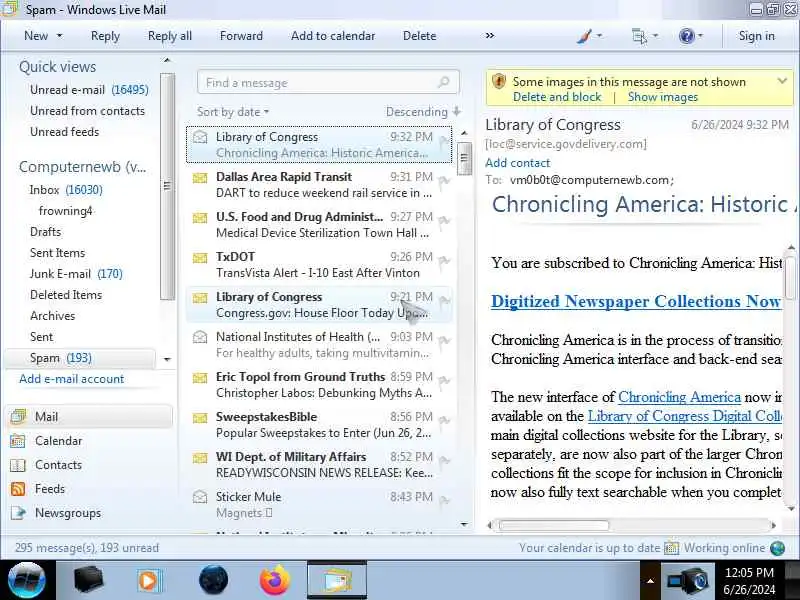Open the Chronicling America hyperlink in body
The height and width of the screenshot is (600, 800).
pyautogui.click(x=679, y=397)
